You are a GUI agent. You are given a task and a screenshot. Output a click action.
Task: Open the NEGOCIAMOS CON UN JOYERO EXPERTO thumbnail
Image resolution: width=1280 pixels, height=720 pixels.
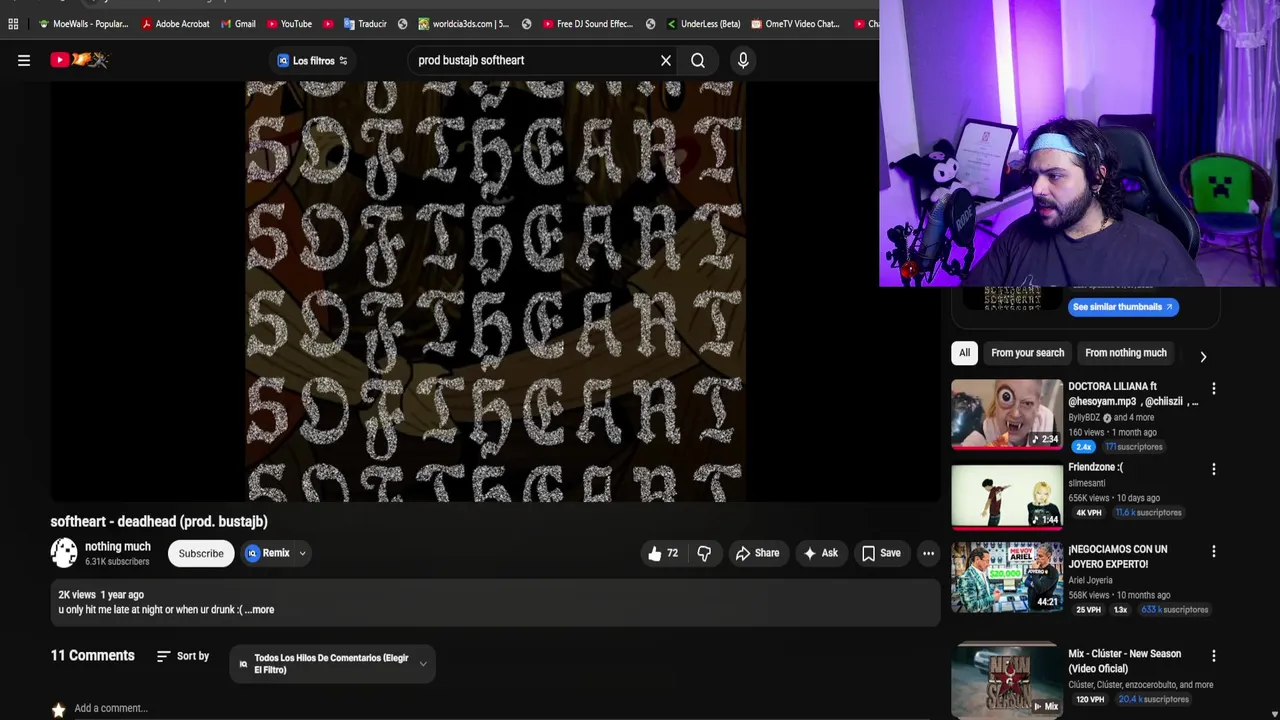click(1007, 577)
